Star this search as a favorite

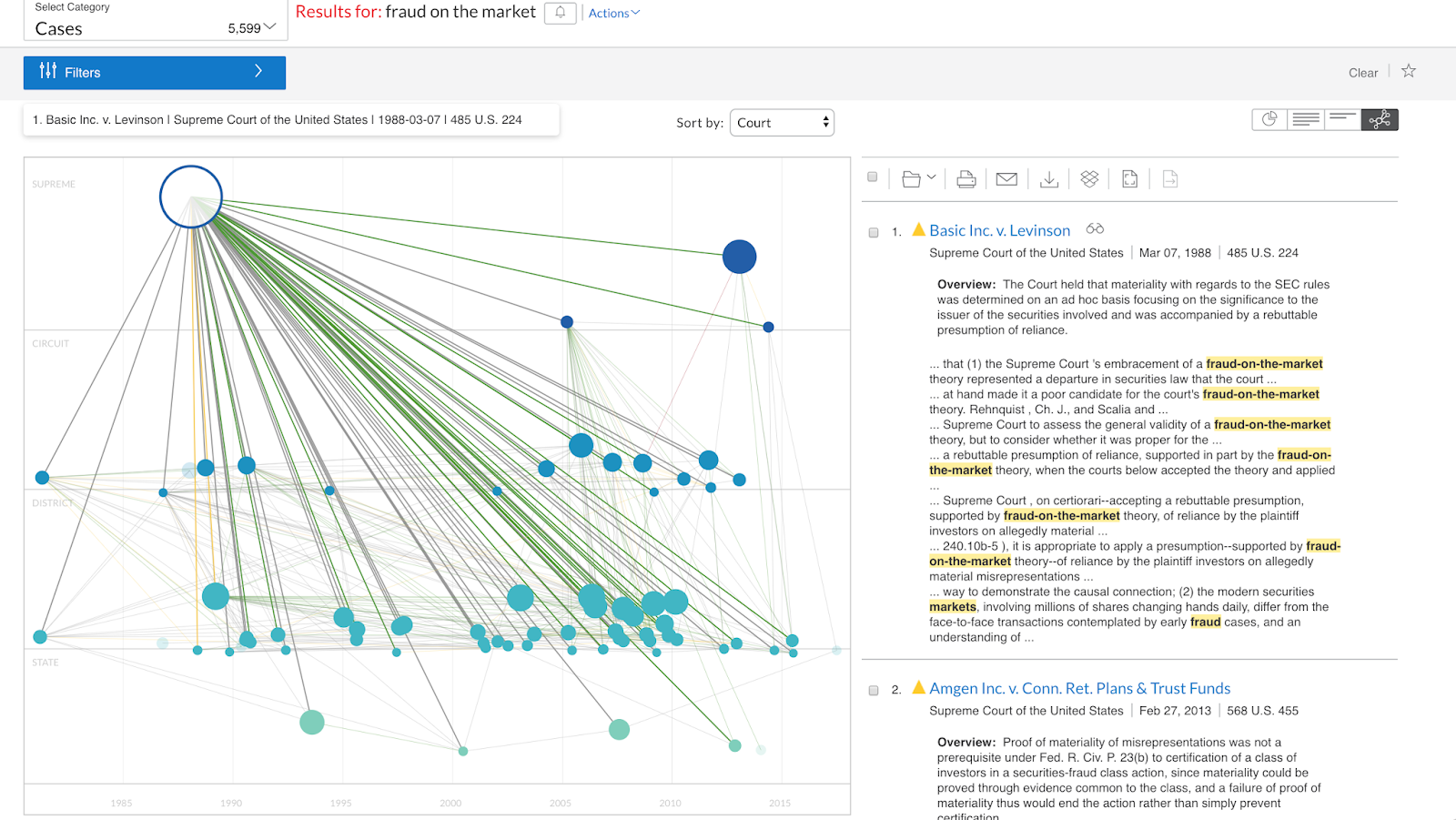click(1408, 70)
